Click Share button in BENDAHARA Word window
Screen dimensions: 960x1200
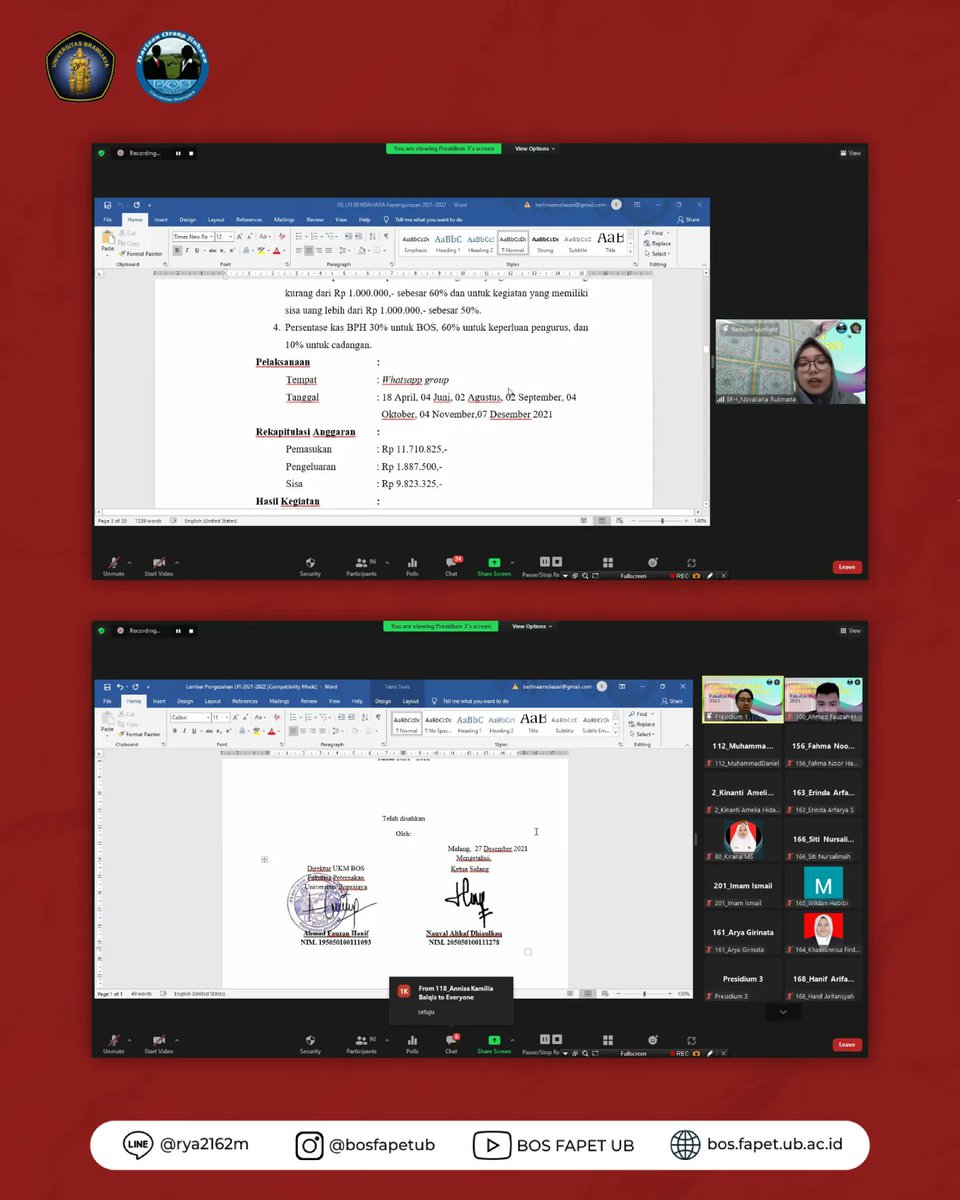pyautogui.click(x=688, y=219)
